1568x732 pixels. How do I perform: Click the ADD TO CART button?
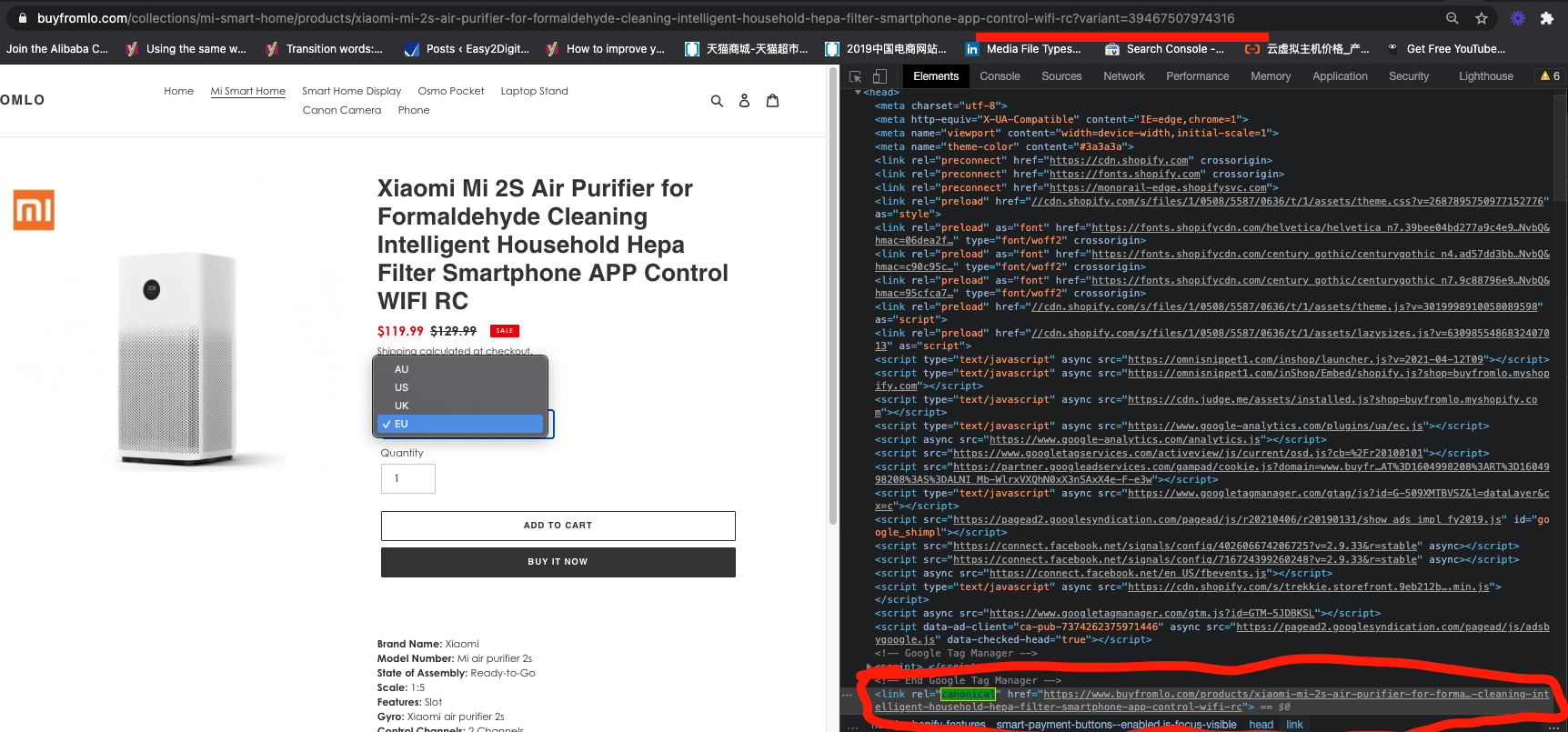point(558,526)
